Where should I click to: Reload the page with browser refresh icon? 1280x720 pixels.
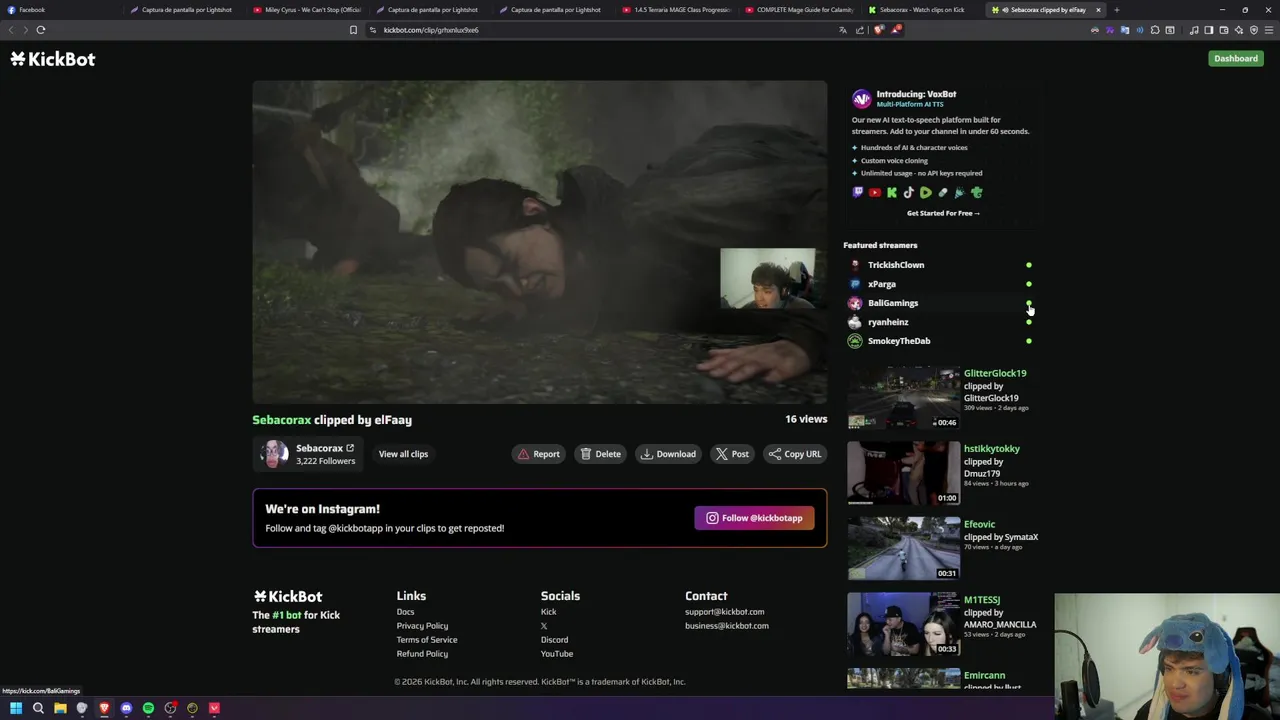(x=41, y=30)
